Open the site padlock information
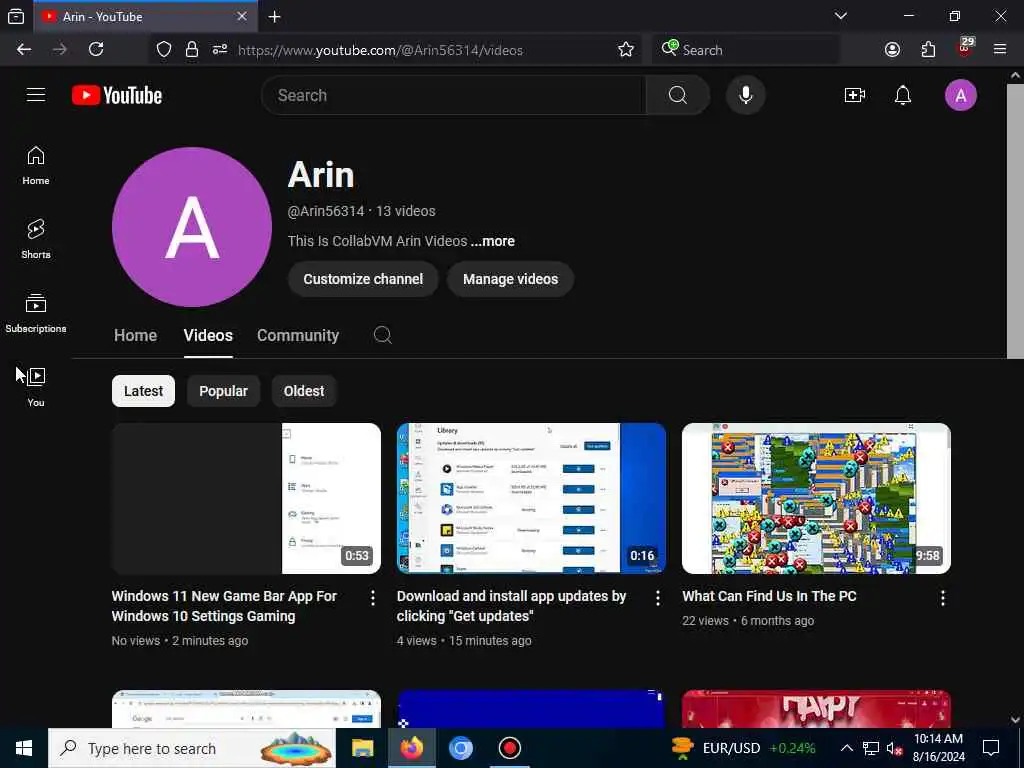Image resolution: width=1024 pixels, height=768 pixels. (191, 50)
